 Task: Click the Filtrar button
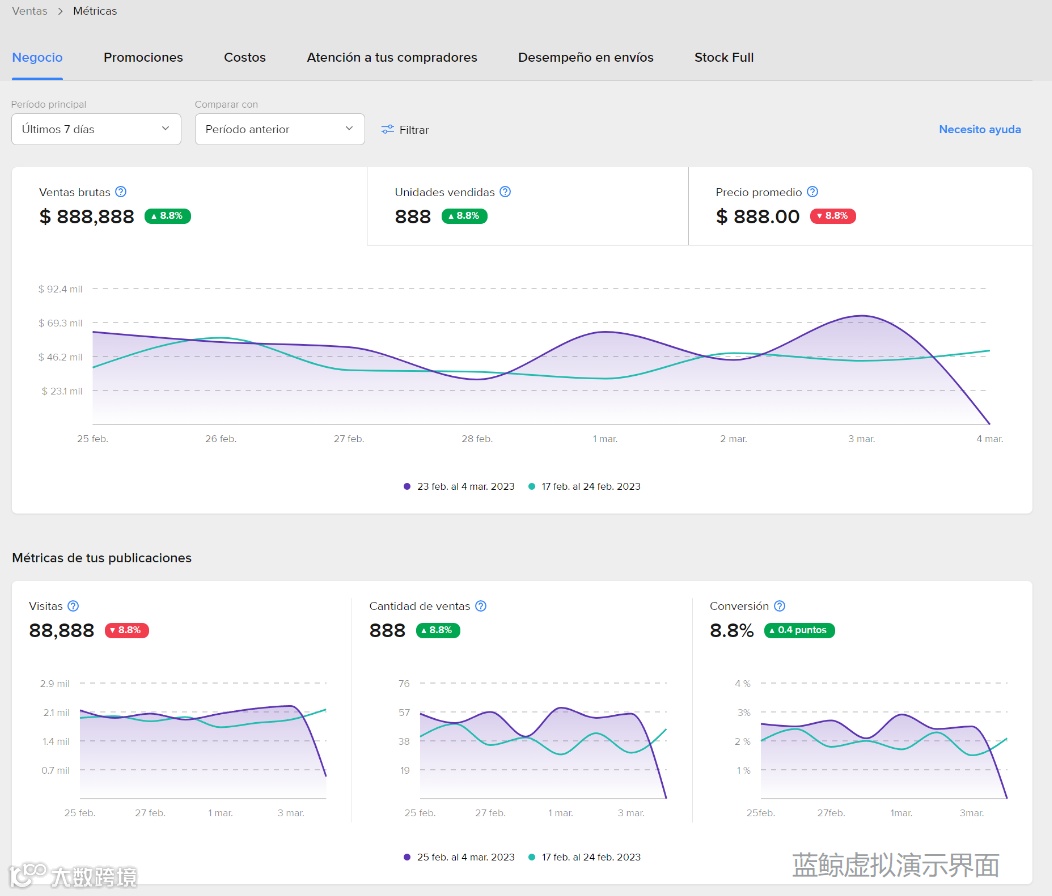(x=405, y=130)
